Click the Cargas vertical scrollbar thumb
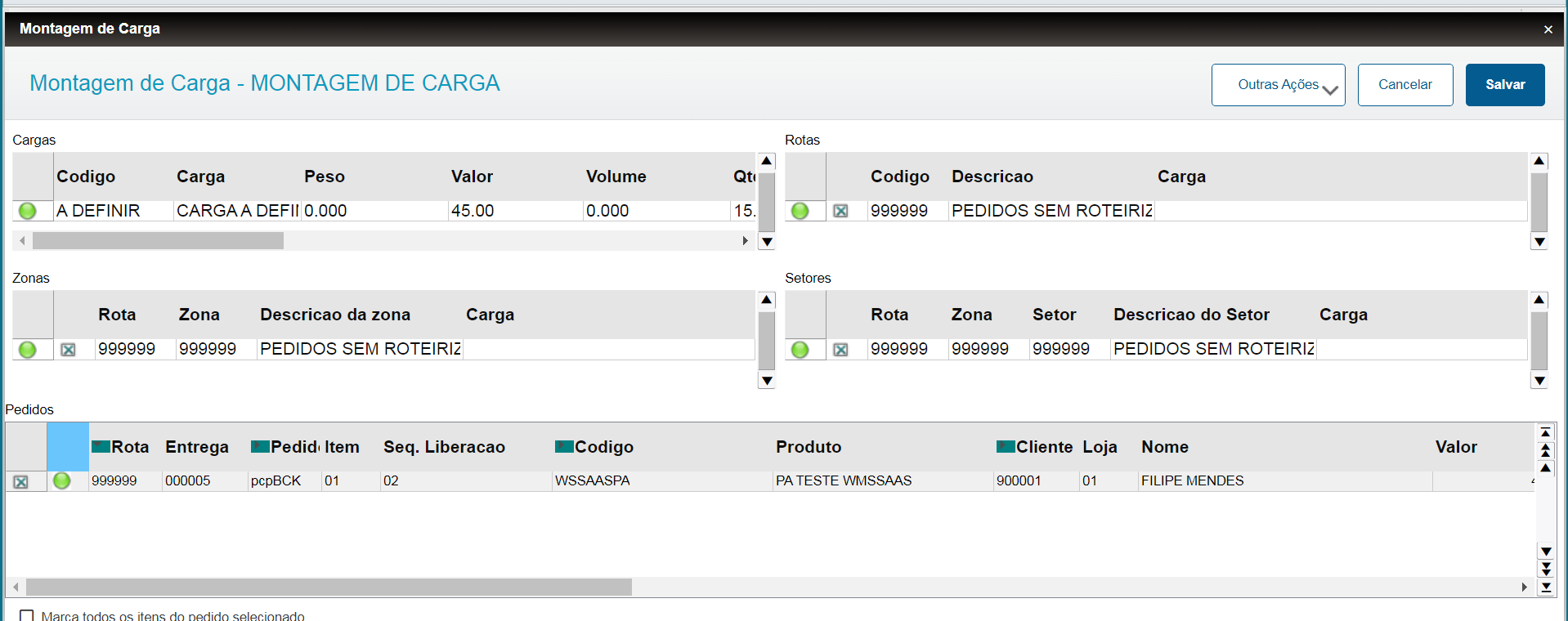Image resolution: width=1568 pixels, height=621 pixels. (x=767, y=201)
